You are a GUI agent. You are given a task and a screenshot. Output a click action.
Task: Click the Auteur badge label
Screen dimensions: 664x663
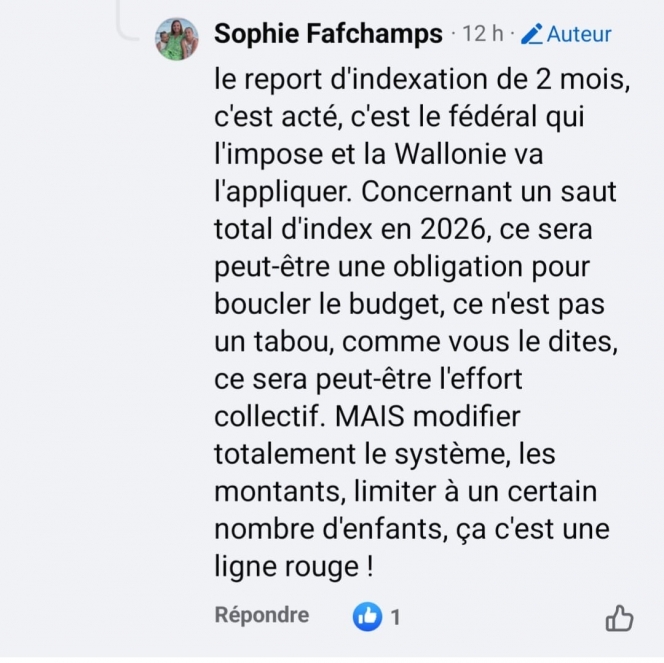pyautogui.click(x=579, y=35)
